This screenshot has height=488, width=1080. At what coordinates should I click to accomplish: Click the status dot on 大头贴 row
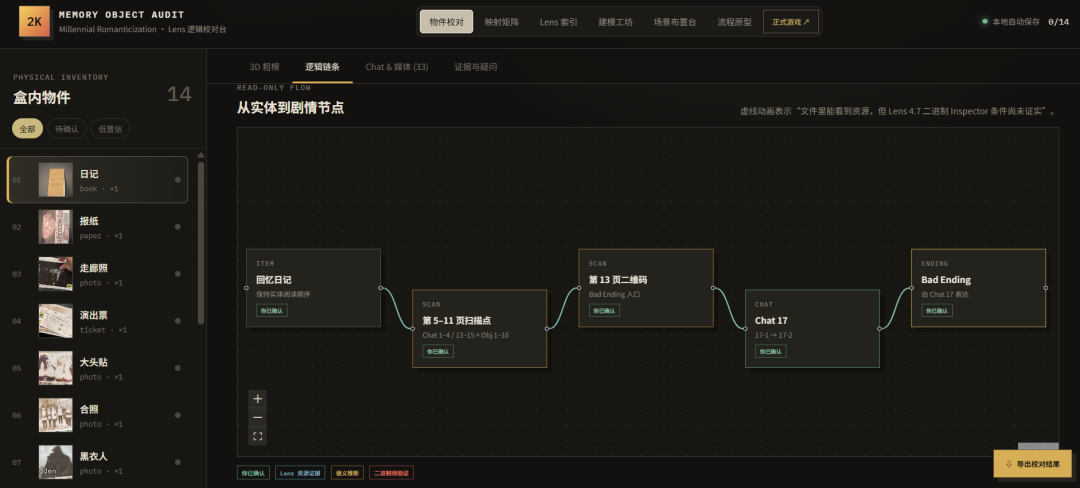tap(178, 368)
